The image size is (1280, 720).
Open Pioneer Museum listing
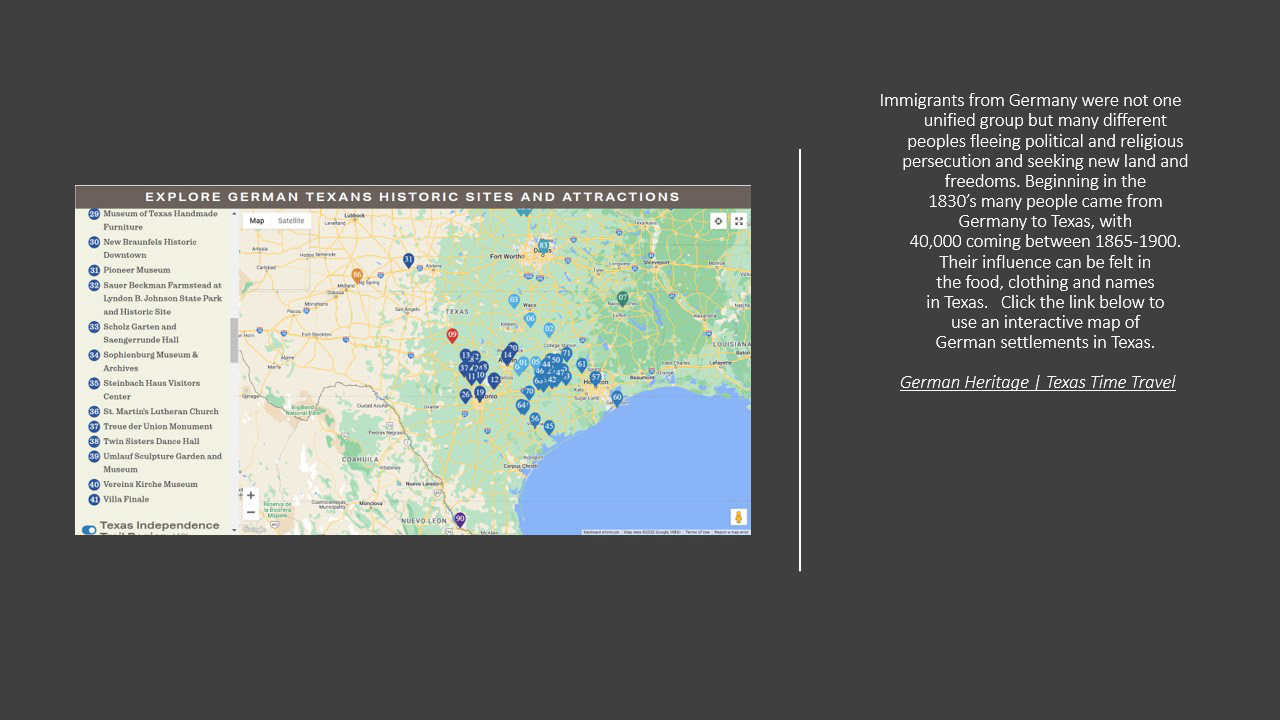click(130, 270)
